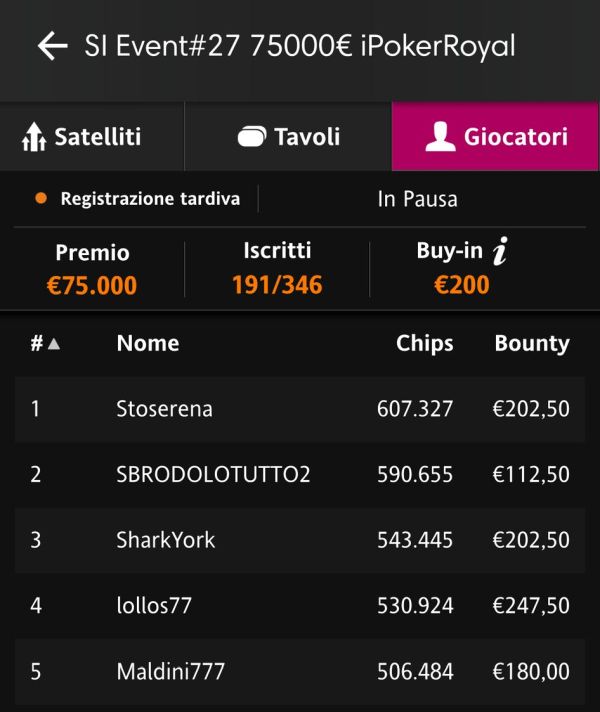This screenshot has height=712, width=600.
Task: Click the orange late registration dot
Action: [x=41, y=198]
